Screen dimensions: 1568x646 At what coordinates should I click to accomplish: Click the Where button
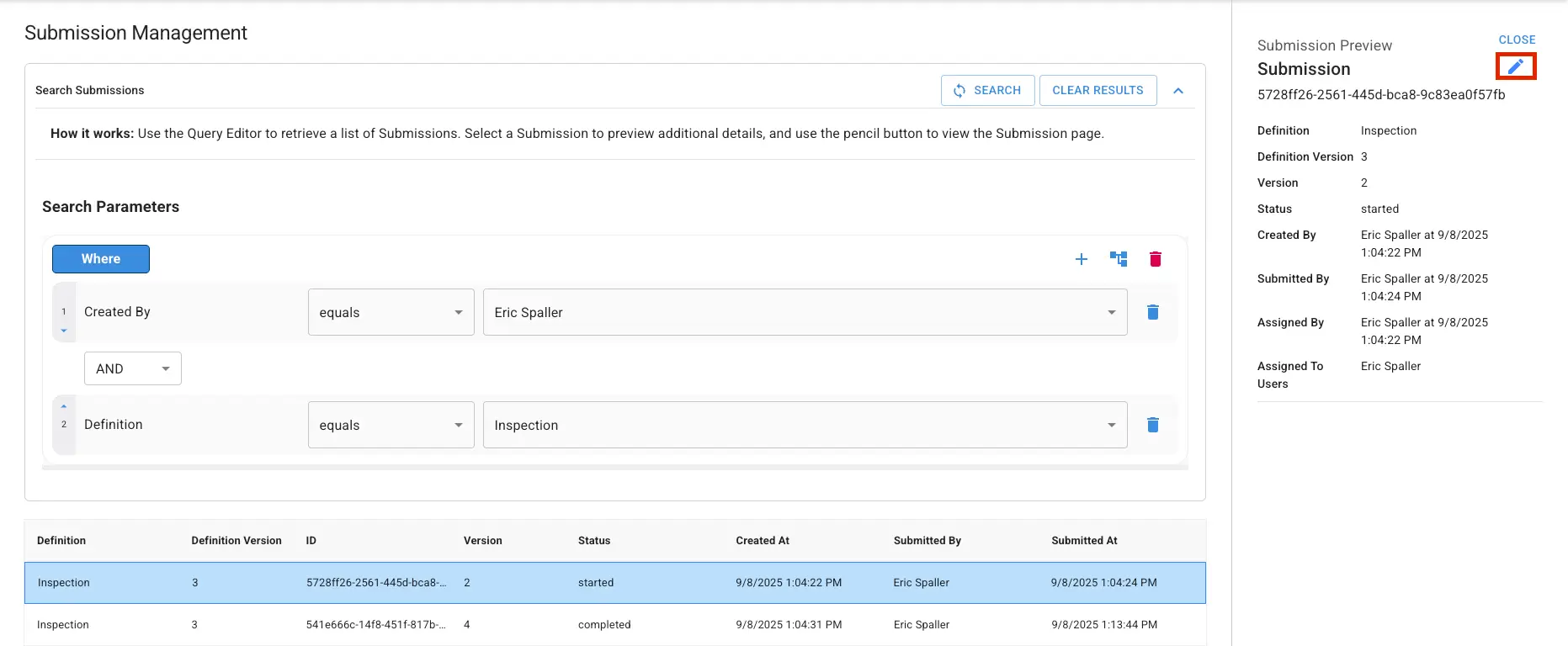pos(101,259)
